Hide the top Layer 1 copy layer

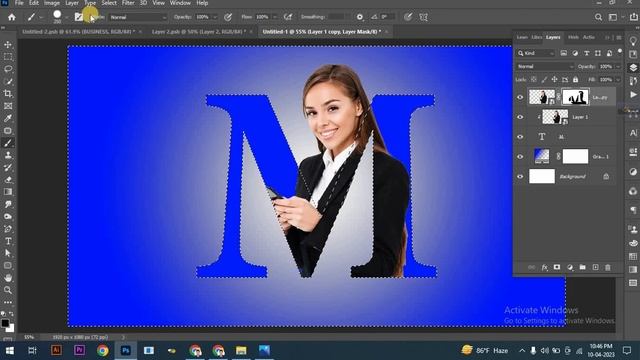point(520,97)
